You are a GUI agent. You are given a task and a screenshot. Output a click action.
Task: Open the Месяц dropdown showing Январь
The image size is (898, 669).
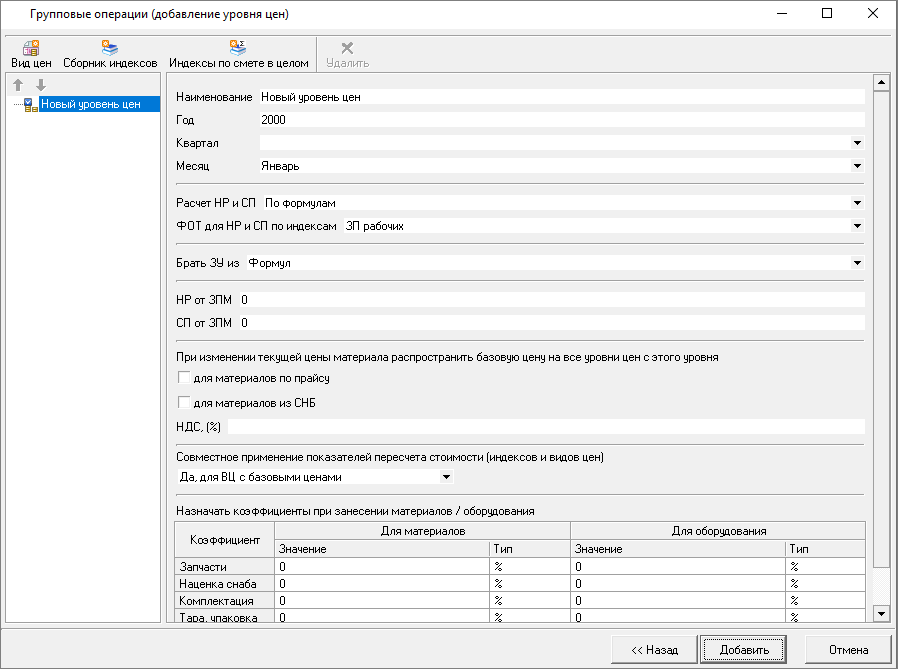pos(857,166)
